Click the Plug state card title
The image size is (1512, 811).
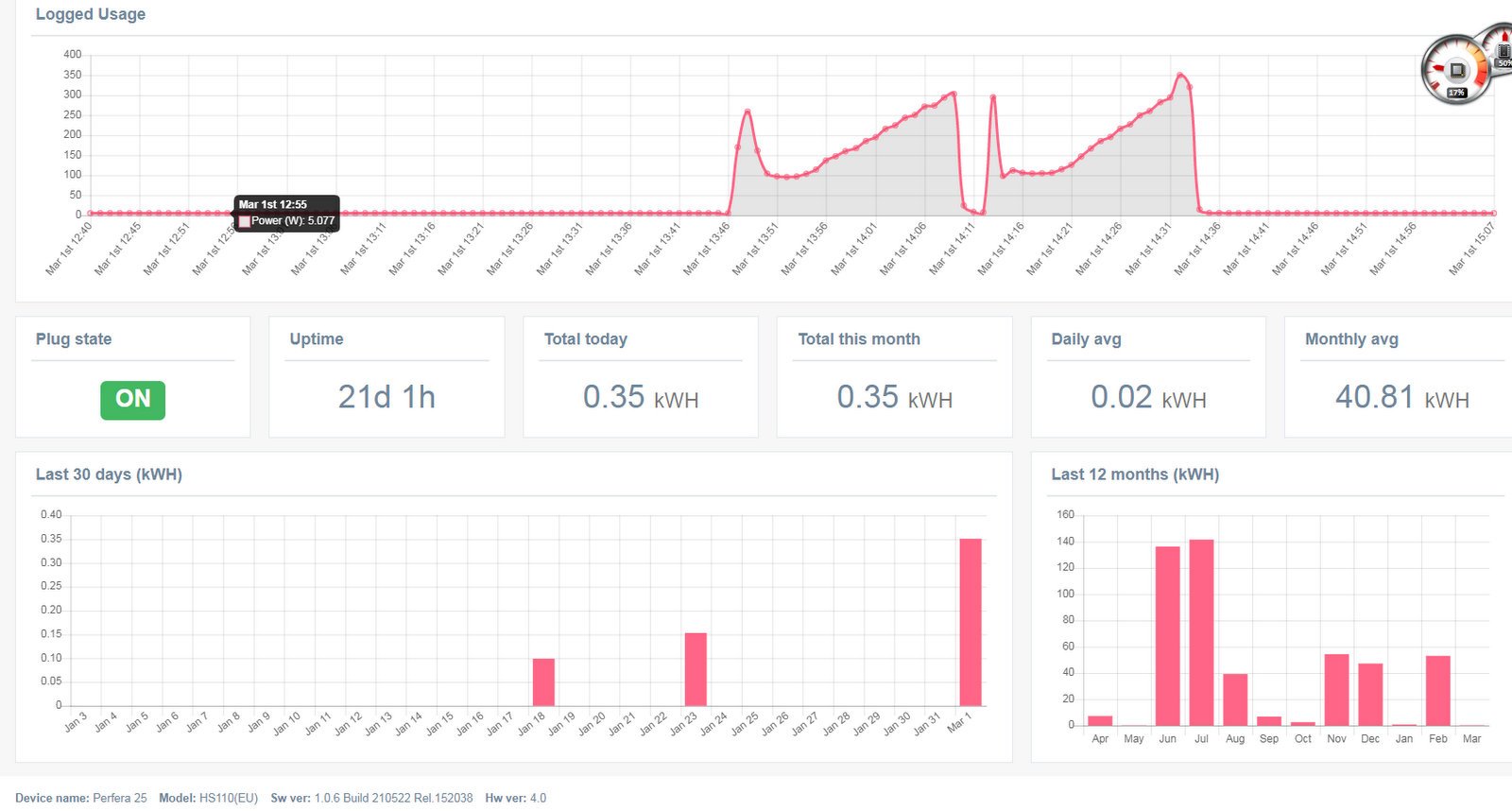coord(74,339)
